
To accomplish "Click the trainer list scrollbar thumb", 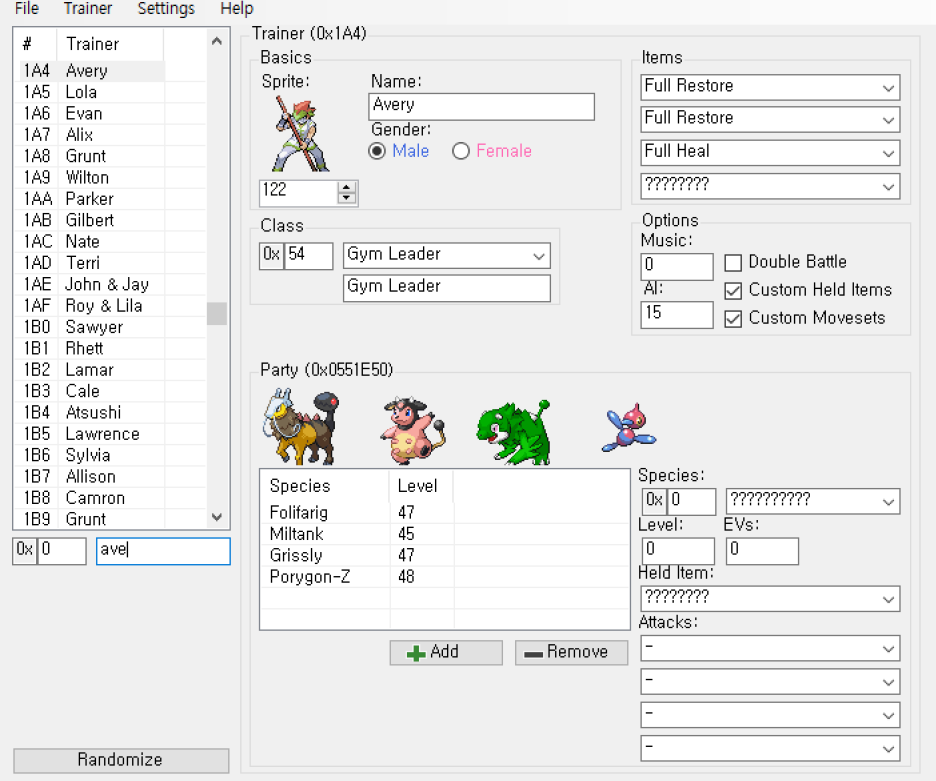I will click(217, 313).
